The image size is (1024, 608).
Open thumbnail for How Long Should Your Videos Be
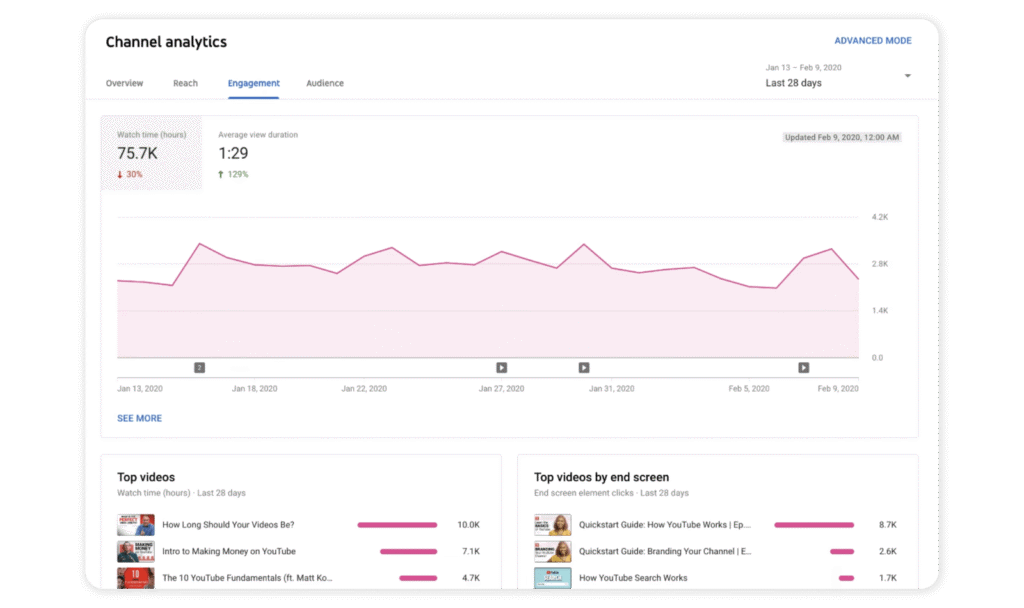tap(135, 525)
